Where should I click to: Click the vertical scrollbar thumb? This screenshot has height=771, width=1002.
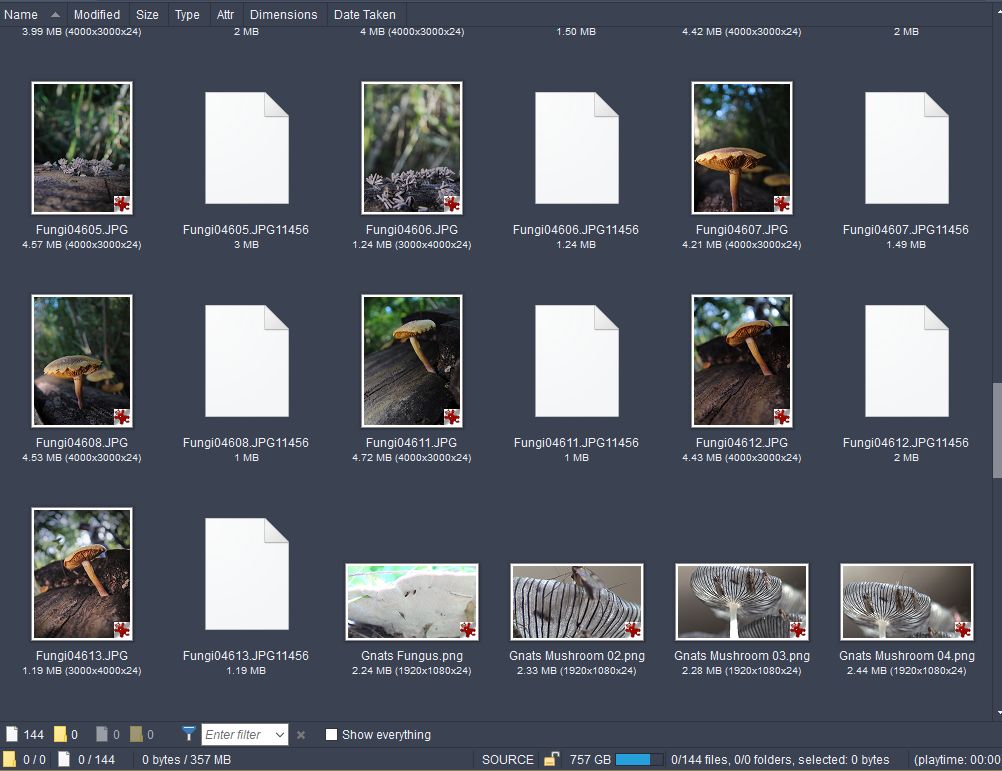[997, 431]
